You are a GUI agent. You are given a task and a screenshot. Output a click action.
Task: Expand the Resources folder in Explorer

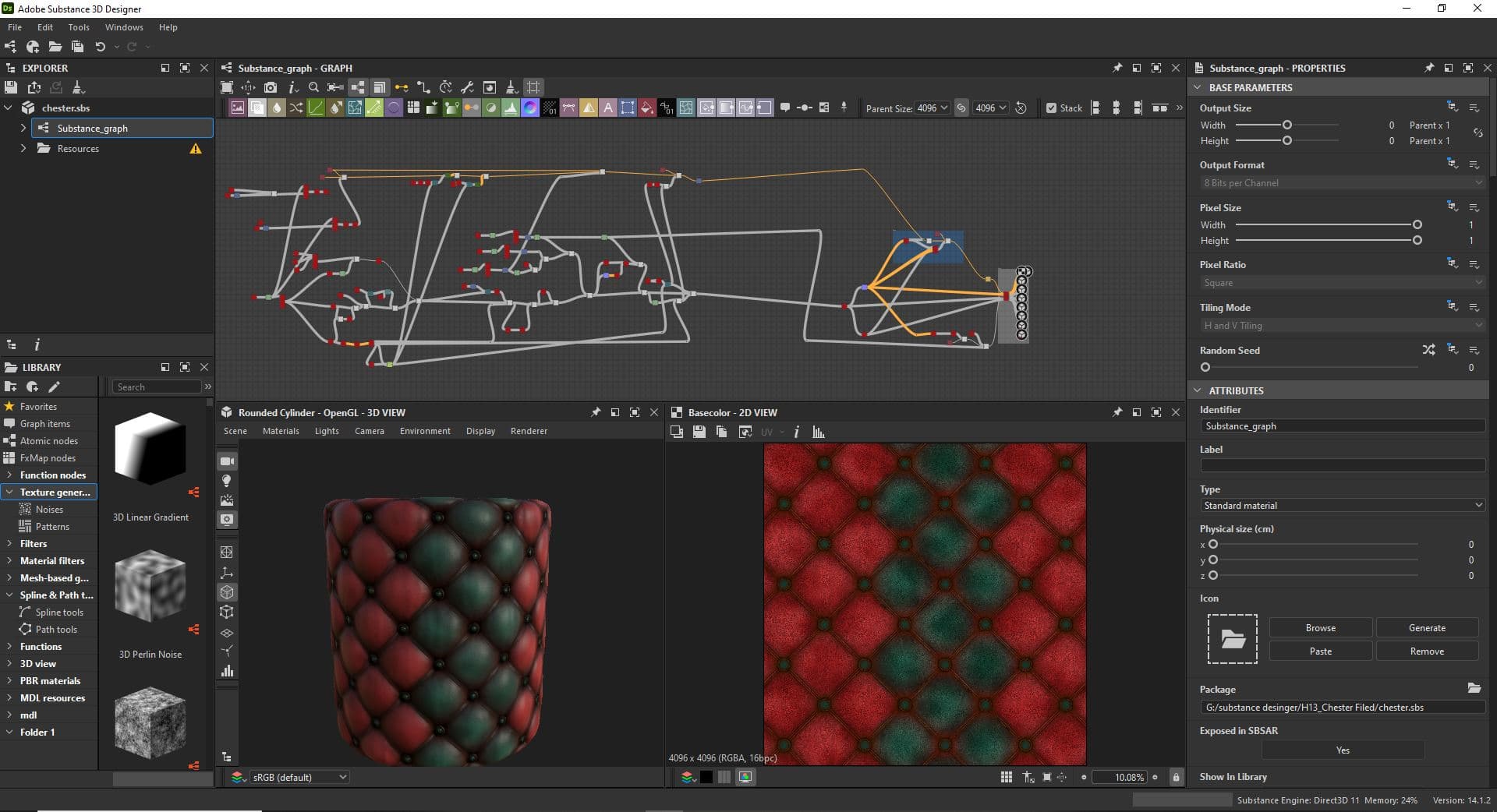(x=23, y=148)
